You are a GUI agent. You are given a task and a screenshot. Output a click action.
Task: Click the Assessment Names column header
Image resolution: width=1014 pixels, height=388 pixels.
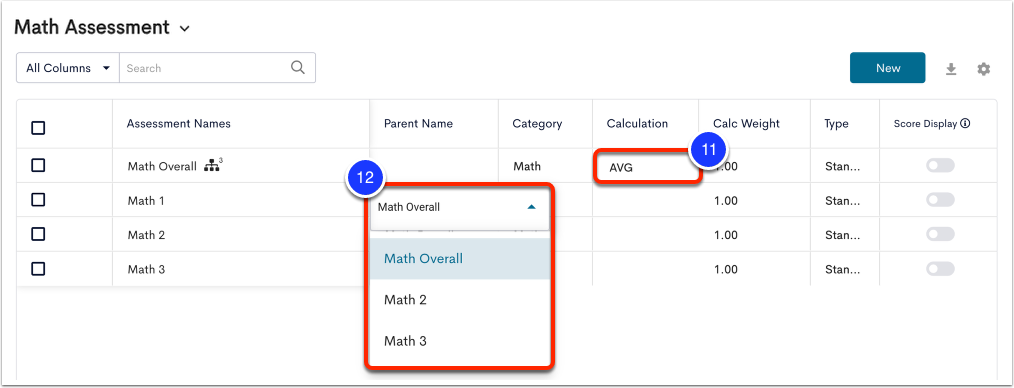click(x=178, y=124)
